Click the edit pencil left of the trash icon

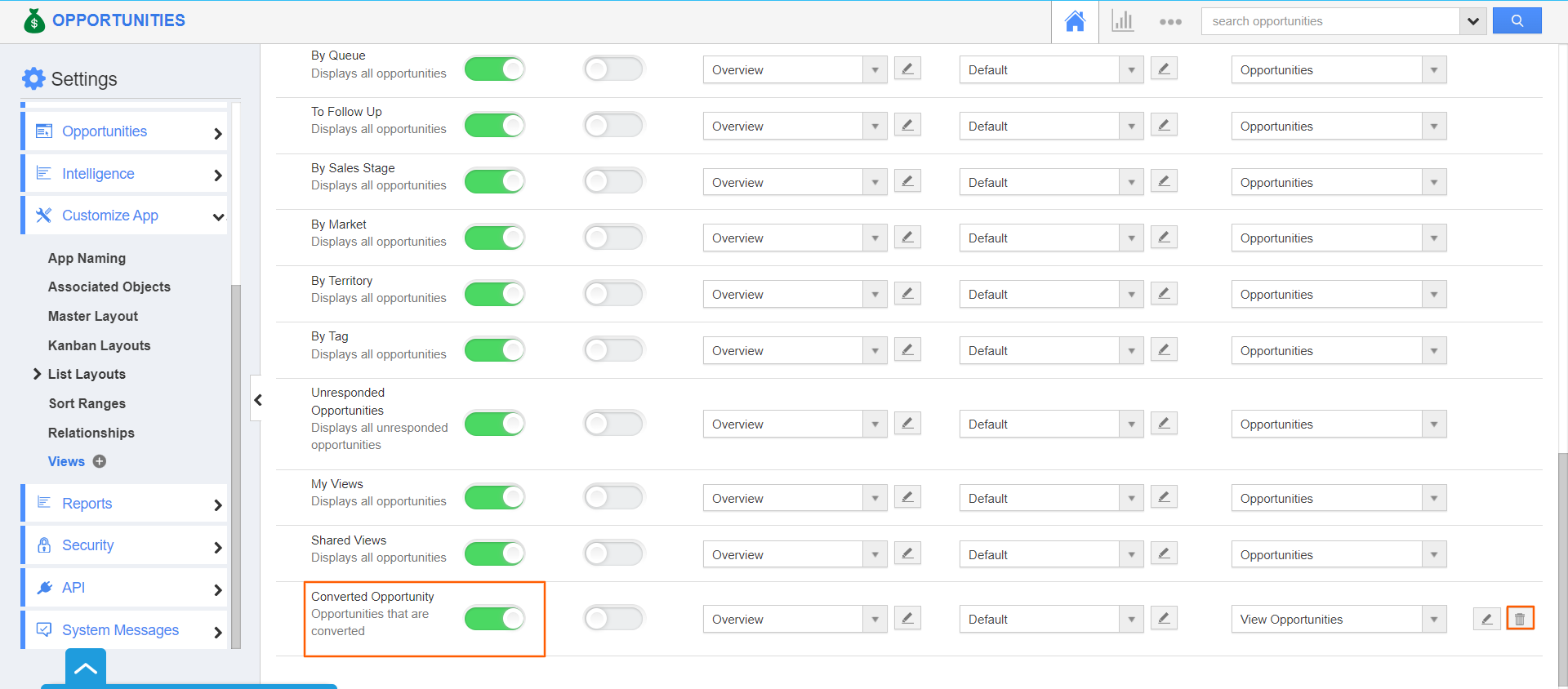pos(1487,619)
